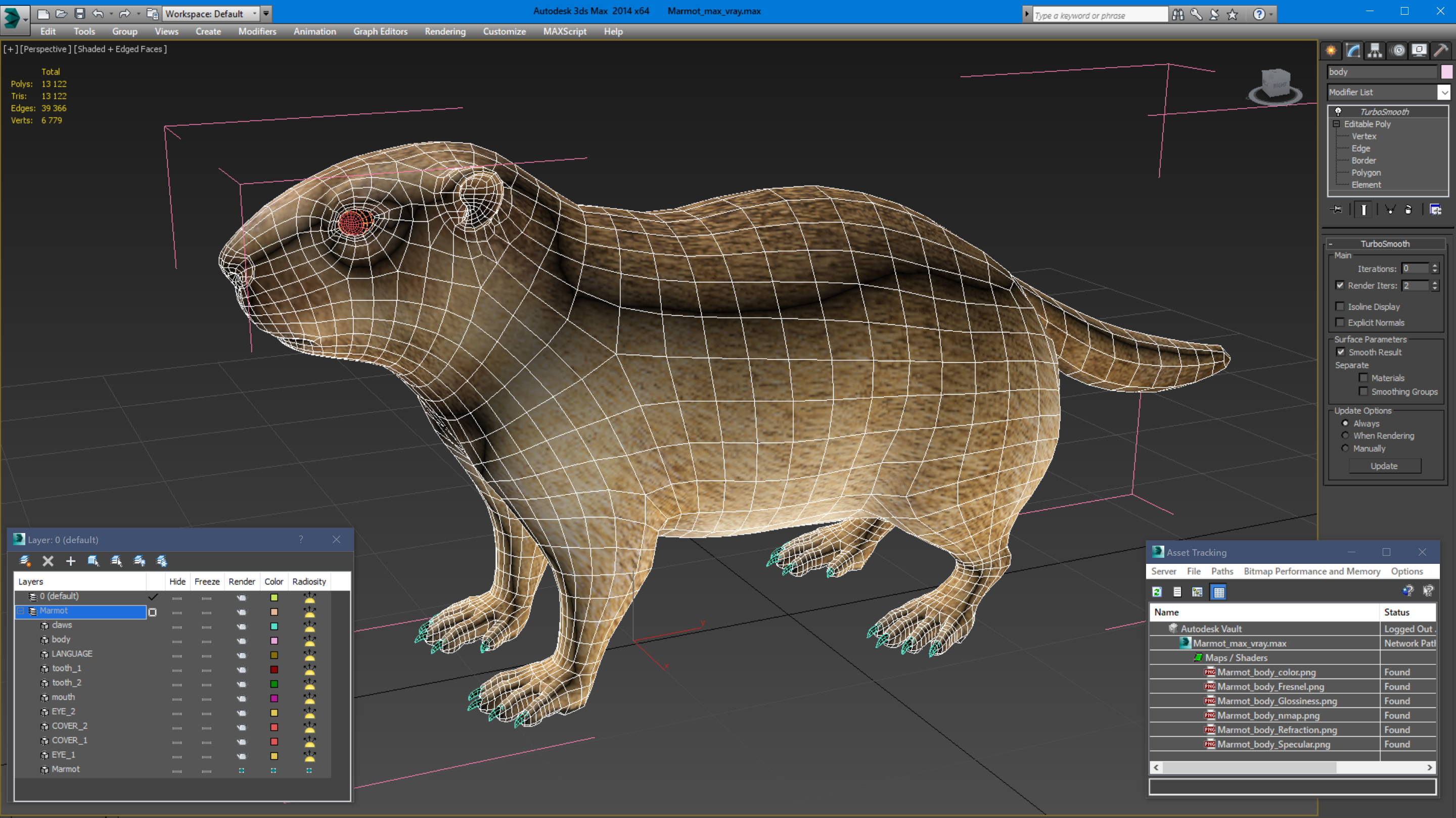Select When Rendering update option
The width and height of the screenshot is (1456, 818).
(1345, 435)
